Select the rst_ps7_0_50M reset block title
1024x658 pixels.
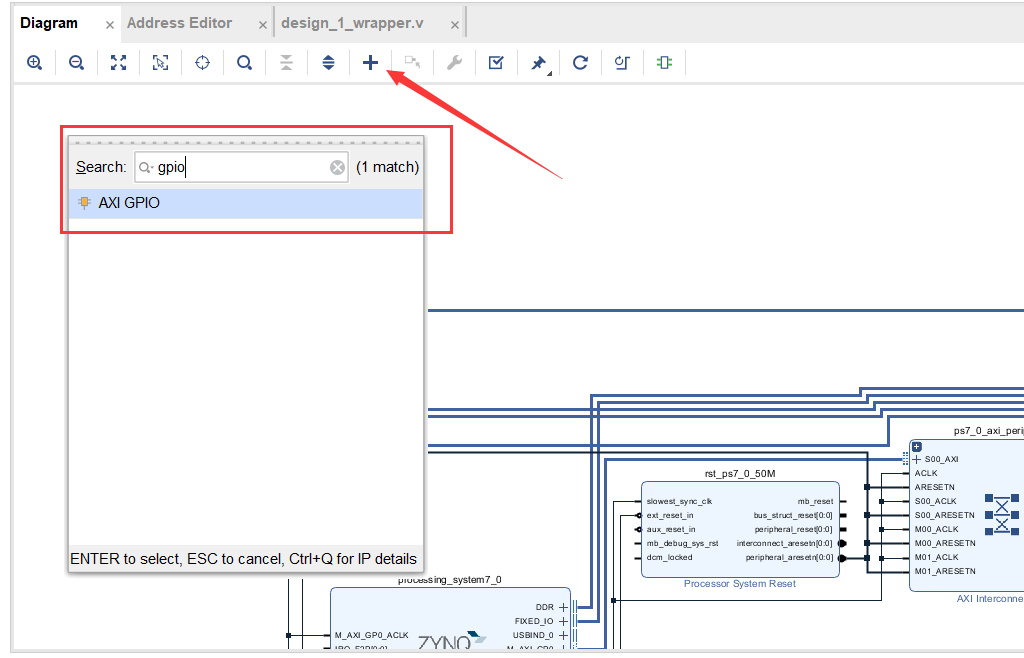[x=740, y=474]
